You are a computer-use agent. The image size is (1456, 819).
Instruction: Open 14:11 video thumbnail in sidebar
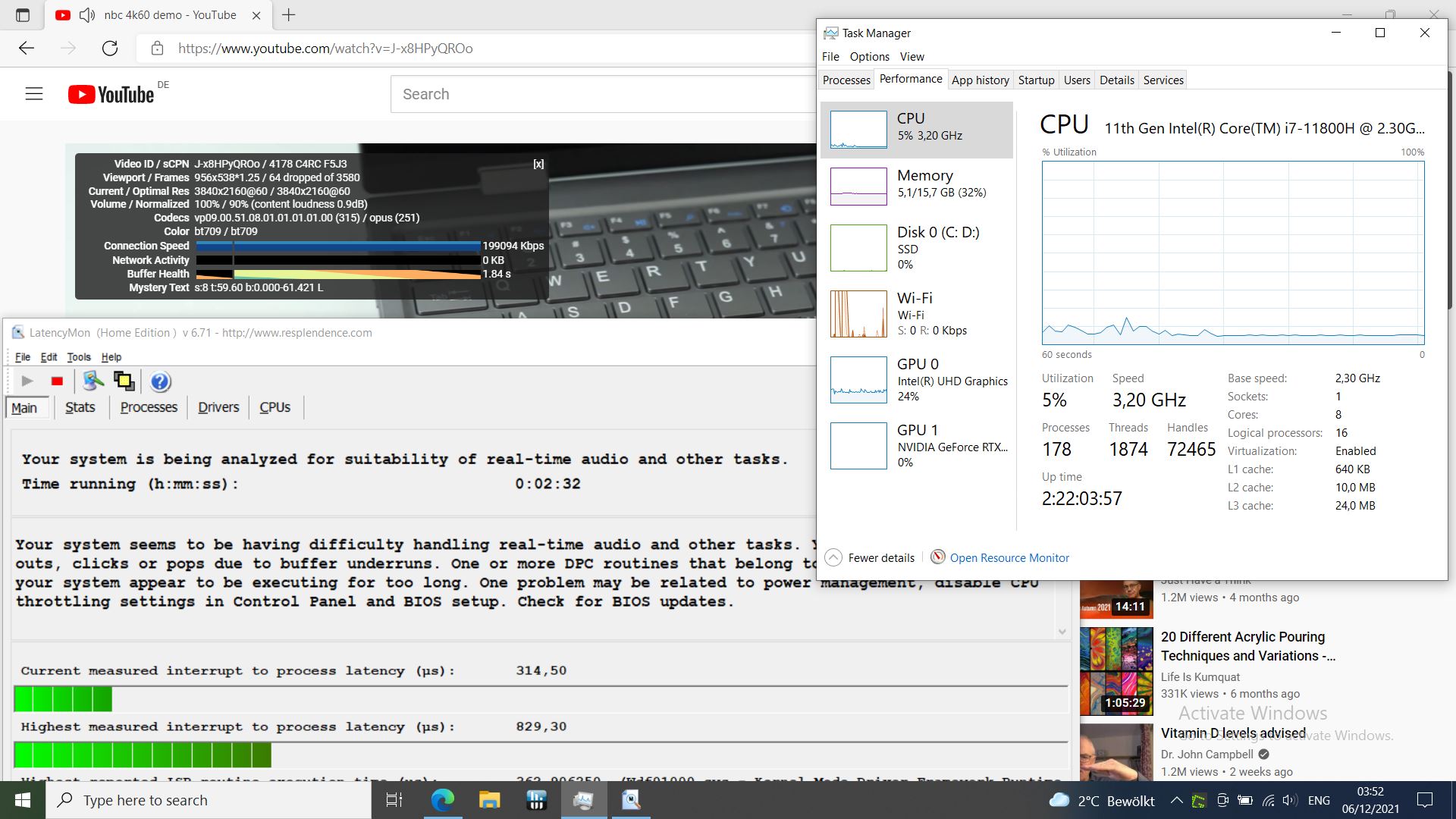click(x=1116, y=598)
